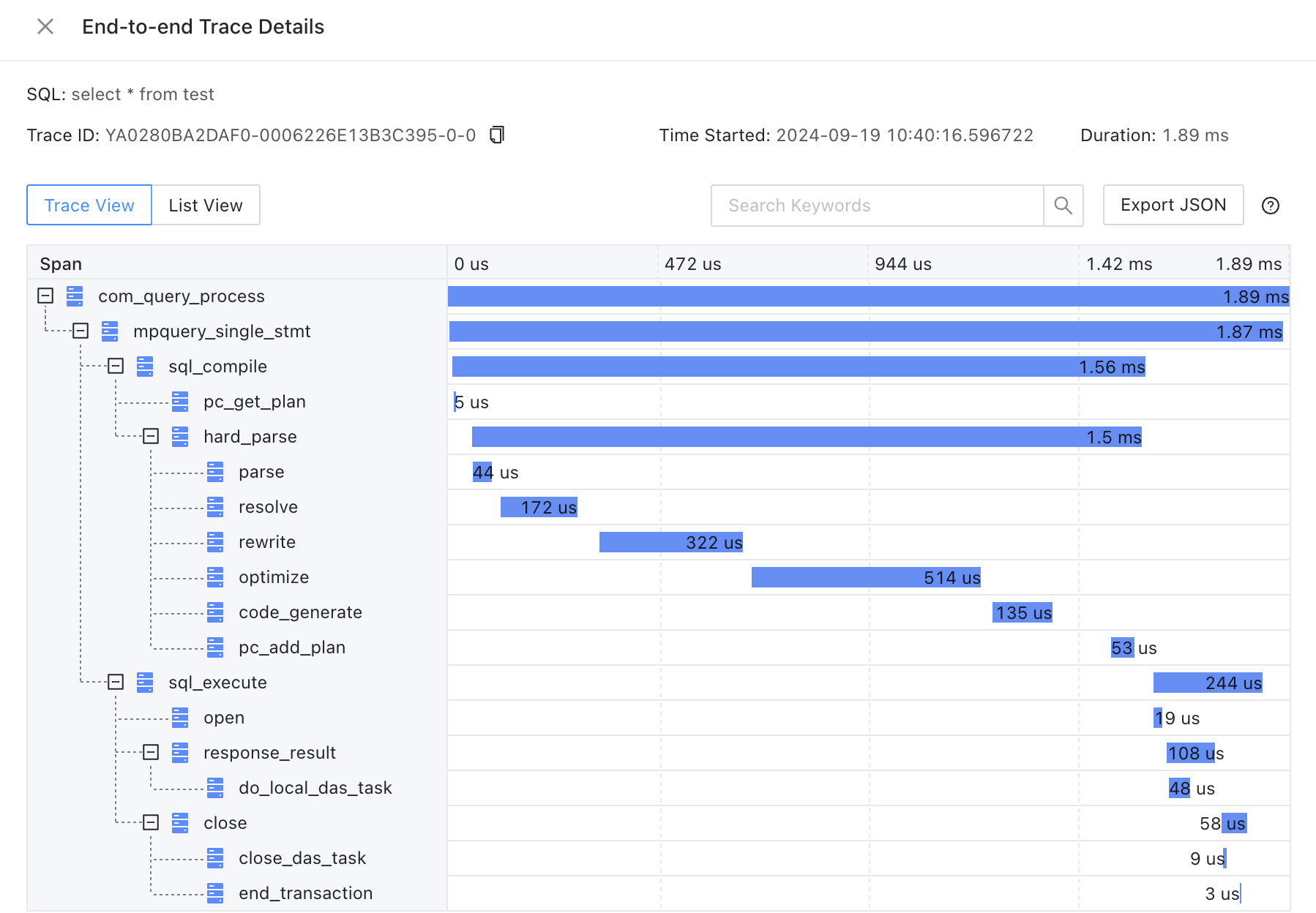Click the pc_get_plan span icon
The image size is (1316, 913).
tap(180, 402)
